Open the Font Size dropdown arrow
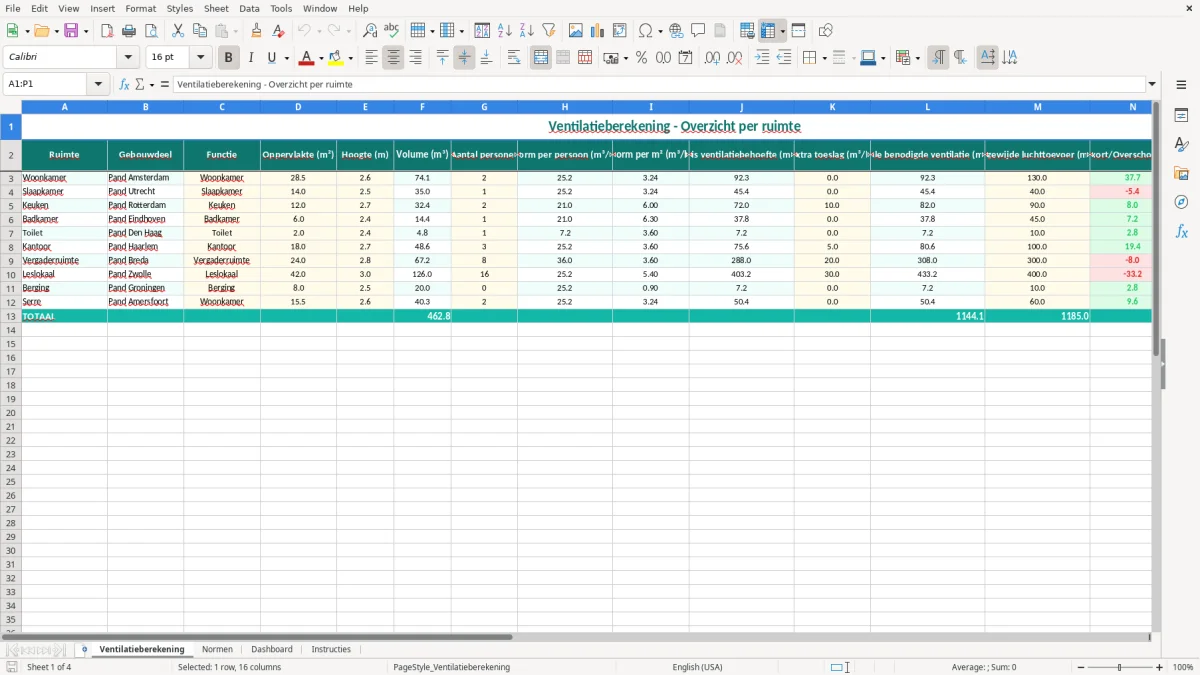 [200, 58]
